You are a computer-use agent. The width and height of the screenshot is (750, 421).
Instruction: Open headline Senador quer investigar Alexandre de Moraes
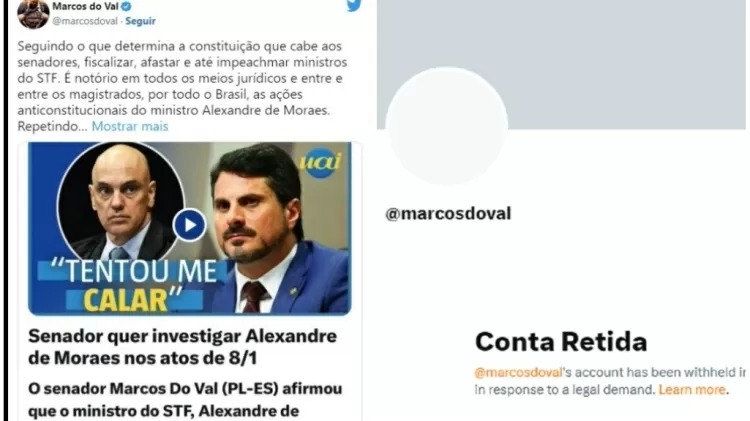(x=182, y=347)
